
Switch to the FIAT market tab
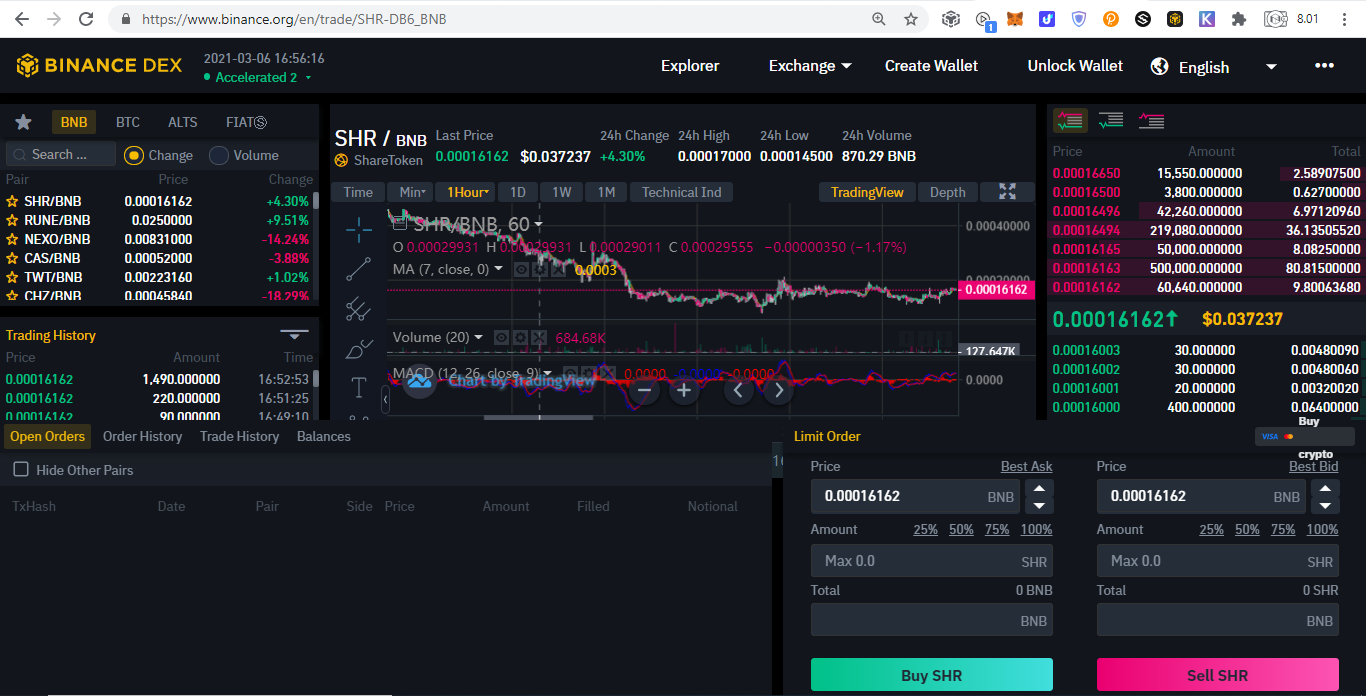(246, 122)
